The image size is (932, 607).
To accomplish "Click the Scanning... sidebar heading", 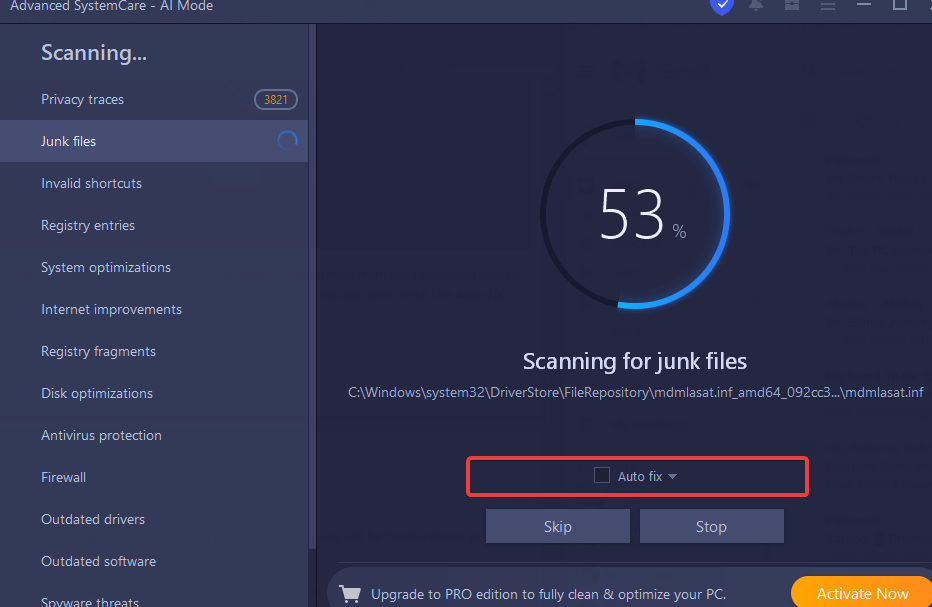I will click(94, 53).
